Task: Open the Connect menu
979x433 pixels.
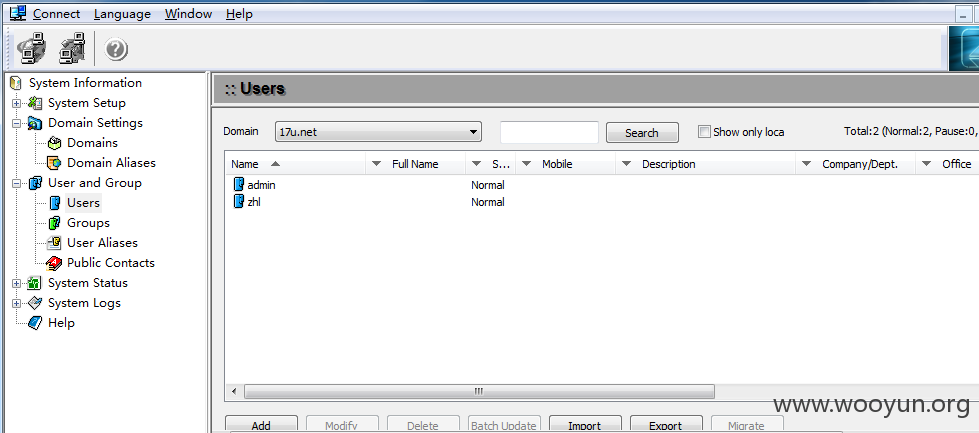Action: (56, 14)
